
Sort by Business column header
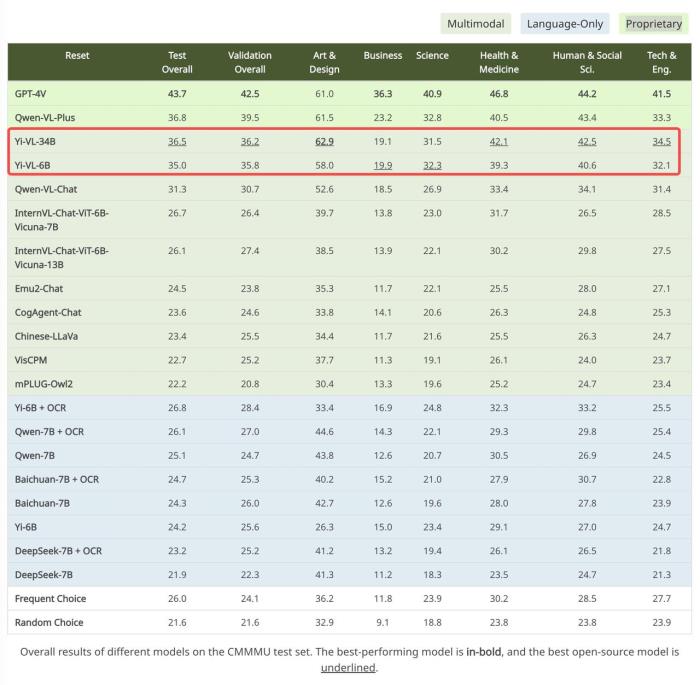coord(383,55)
